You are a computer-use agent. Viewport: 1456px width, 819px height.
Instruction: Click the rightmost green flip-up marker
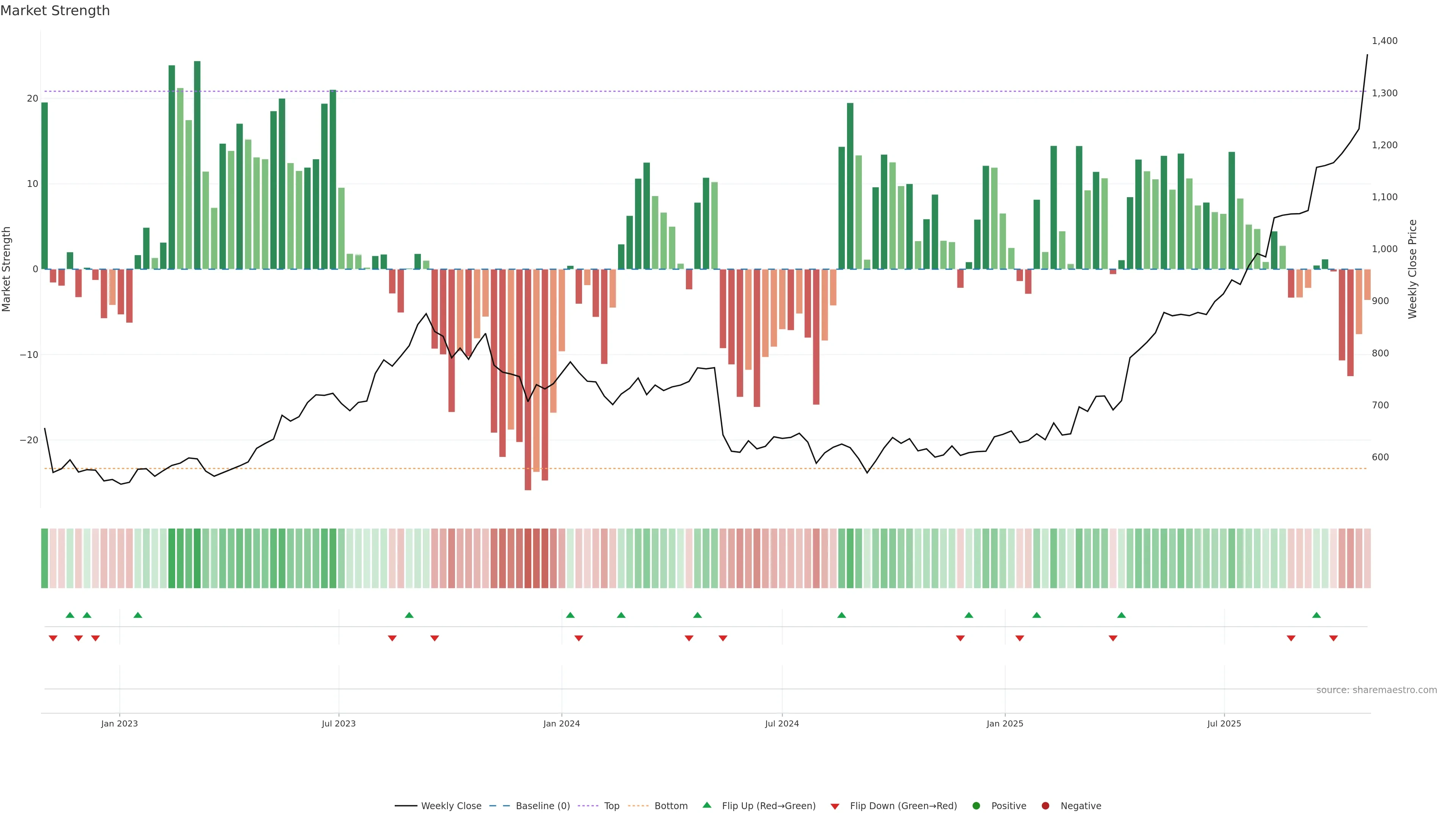coord(1316,615)
